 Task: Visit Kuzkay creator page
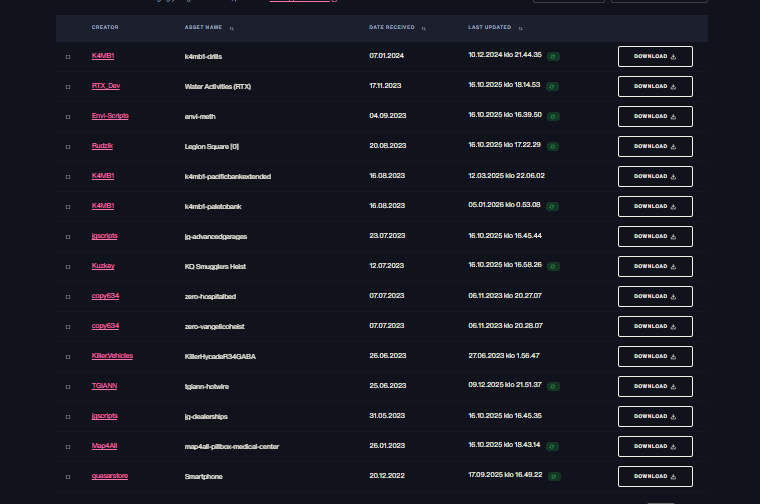(x=103, y=267)
